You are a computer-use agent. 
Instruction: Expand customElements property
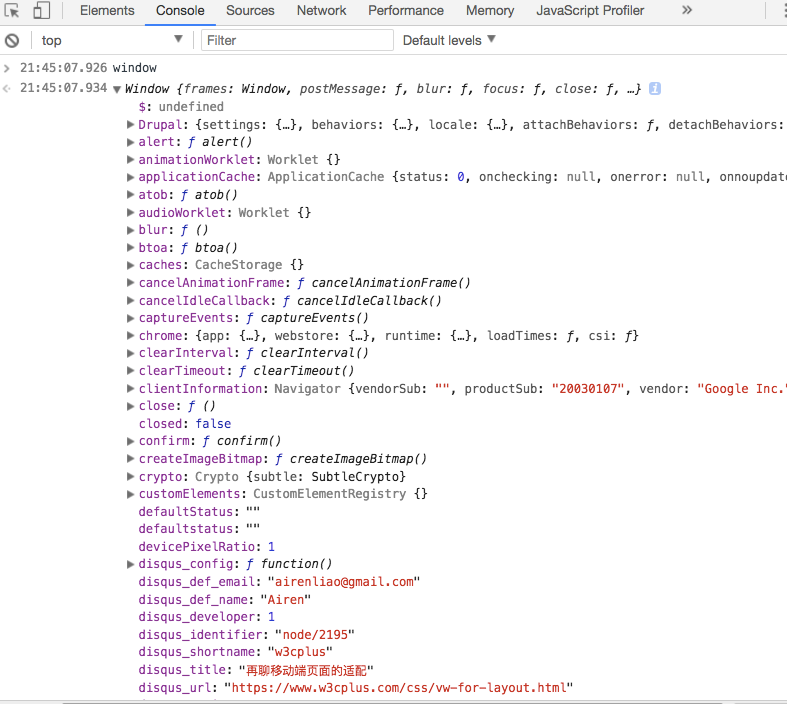pos(130,494)
